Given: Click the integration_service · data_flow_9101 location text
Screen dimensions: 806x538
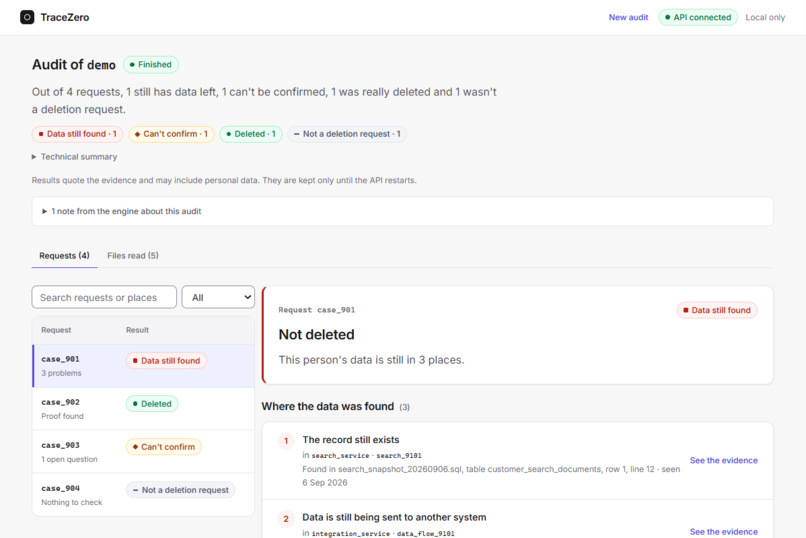Looking at the screenshot, I should [383, 533].
